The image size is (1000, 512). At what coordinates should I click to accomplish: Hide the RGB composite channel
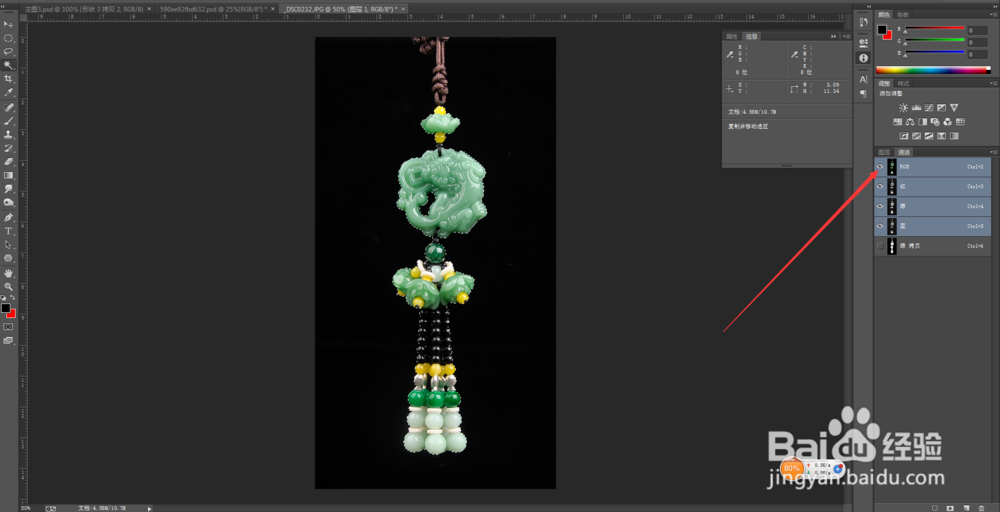(880, 167)
